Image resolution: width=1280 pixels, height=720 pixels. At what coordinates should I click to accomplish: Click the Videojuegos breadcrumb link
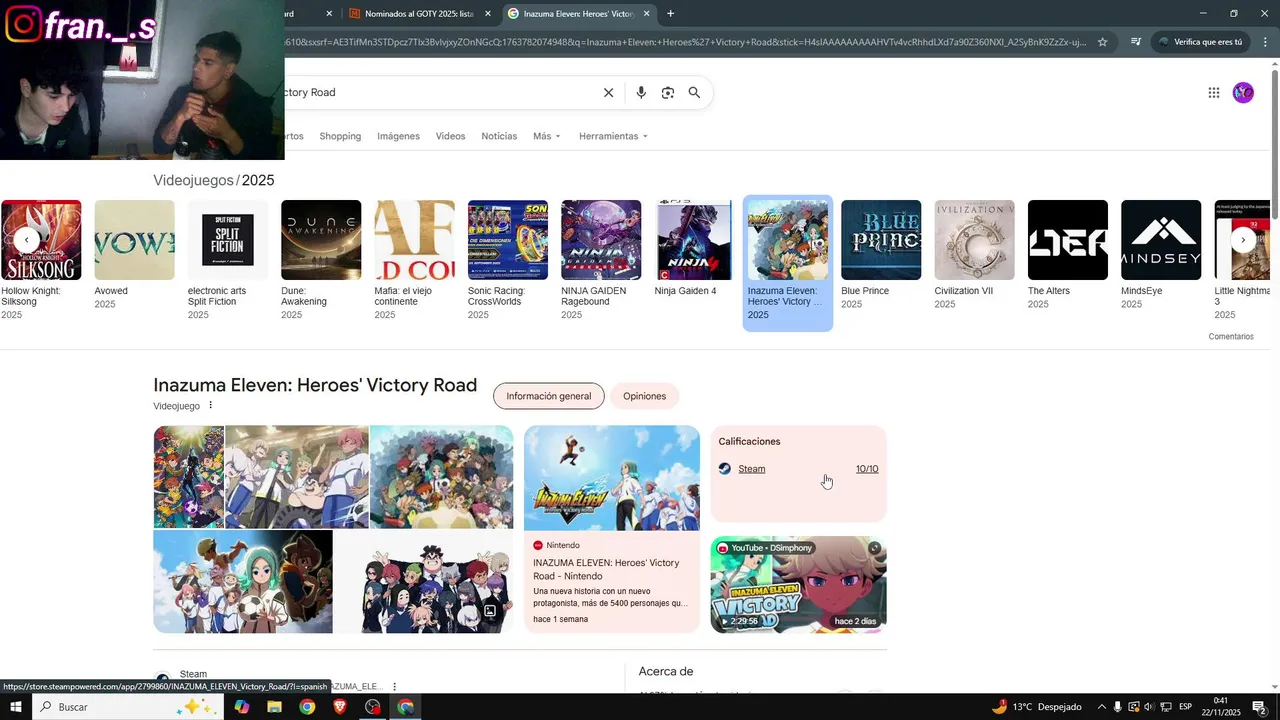193,180
